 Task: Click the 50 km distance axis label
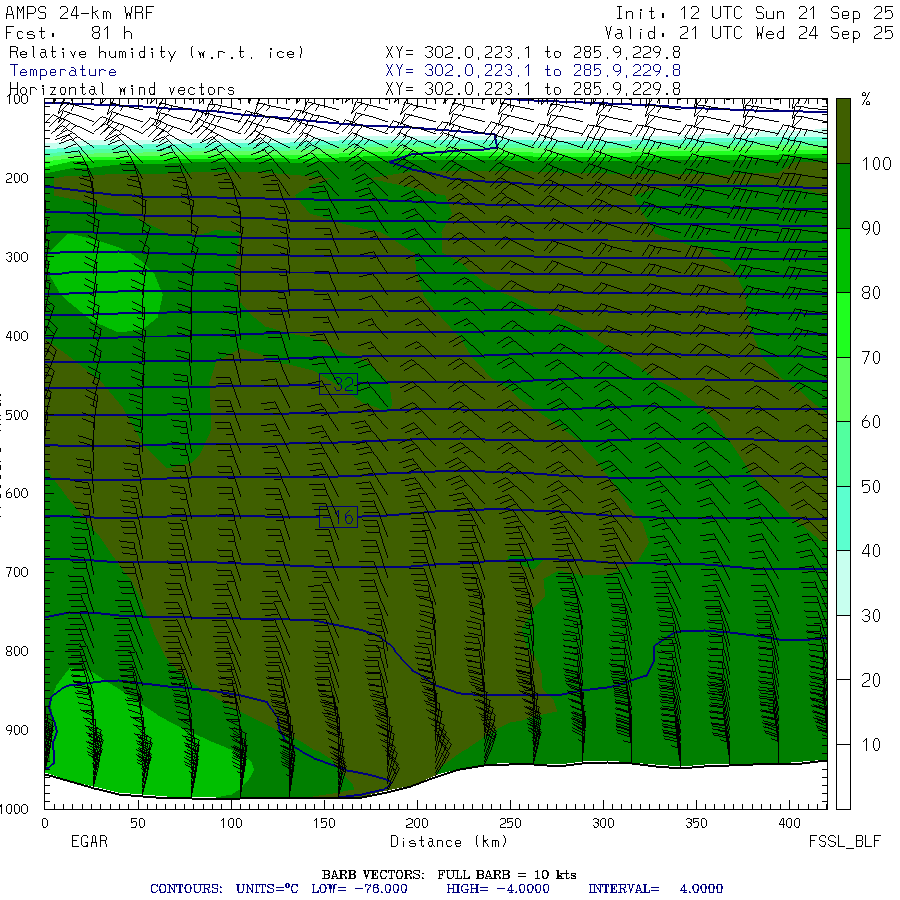(138, 823)
